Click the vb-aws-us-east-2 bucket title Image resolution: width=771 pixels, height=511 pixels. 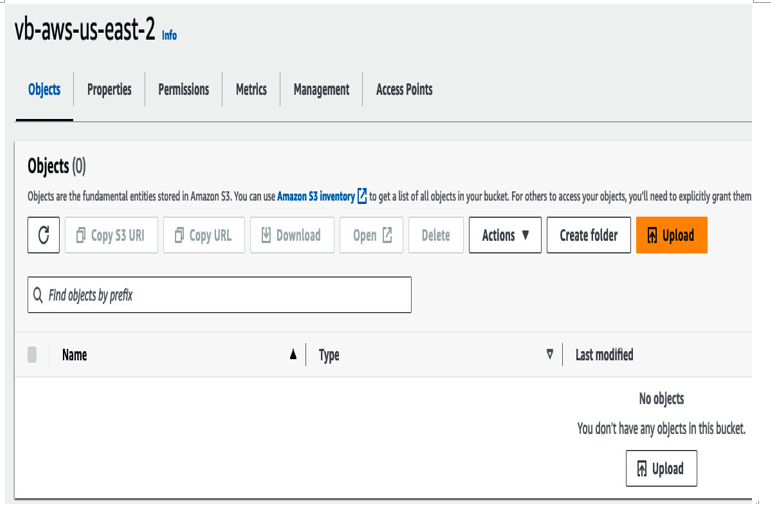(x=85, y=30)
